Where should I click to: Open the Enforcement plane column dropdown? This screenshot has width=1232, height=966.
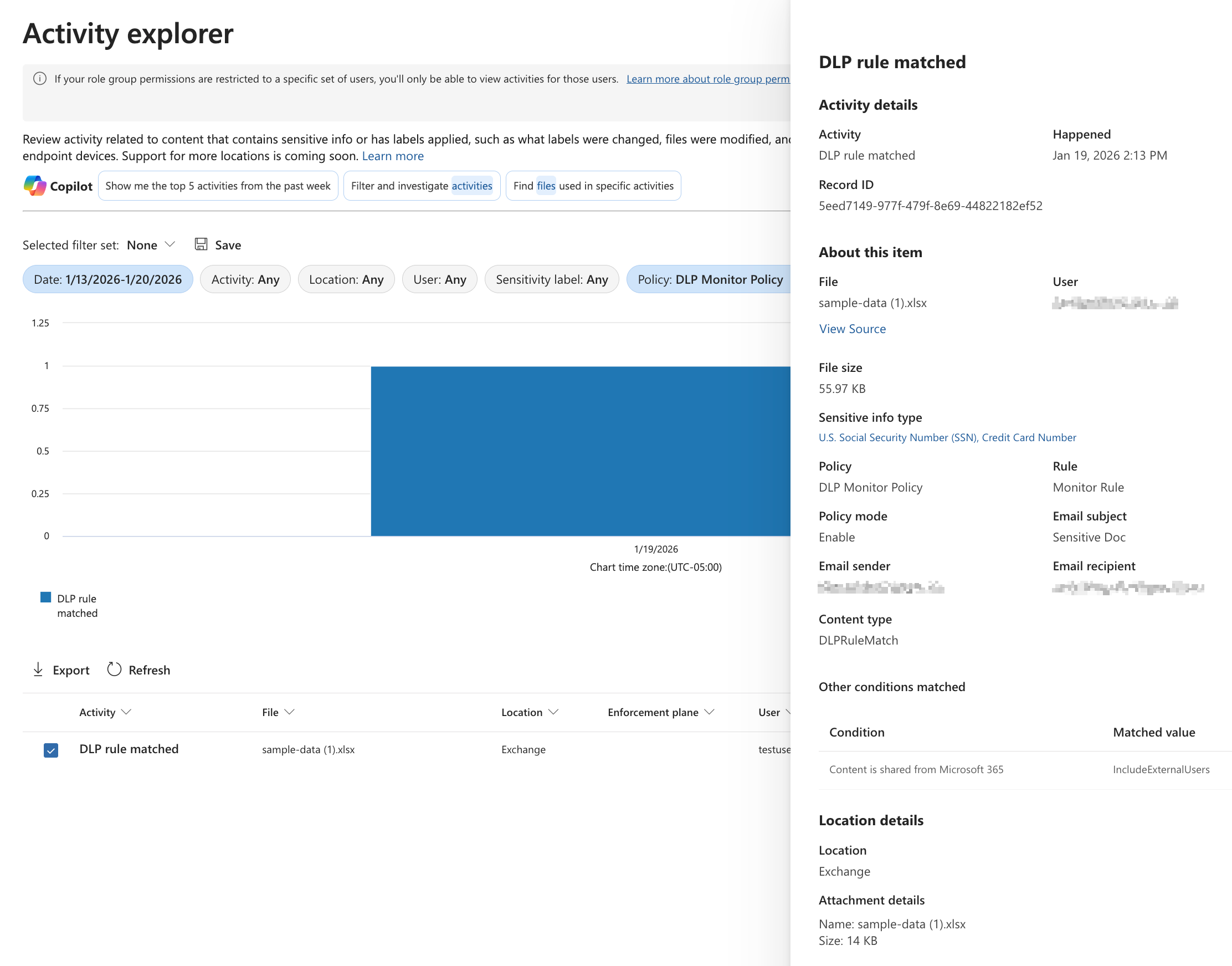710,712
